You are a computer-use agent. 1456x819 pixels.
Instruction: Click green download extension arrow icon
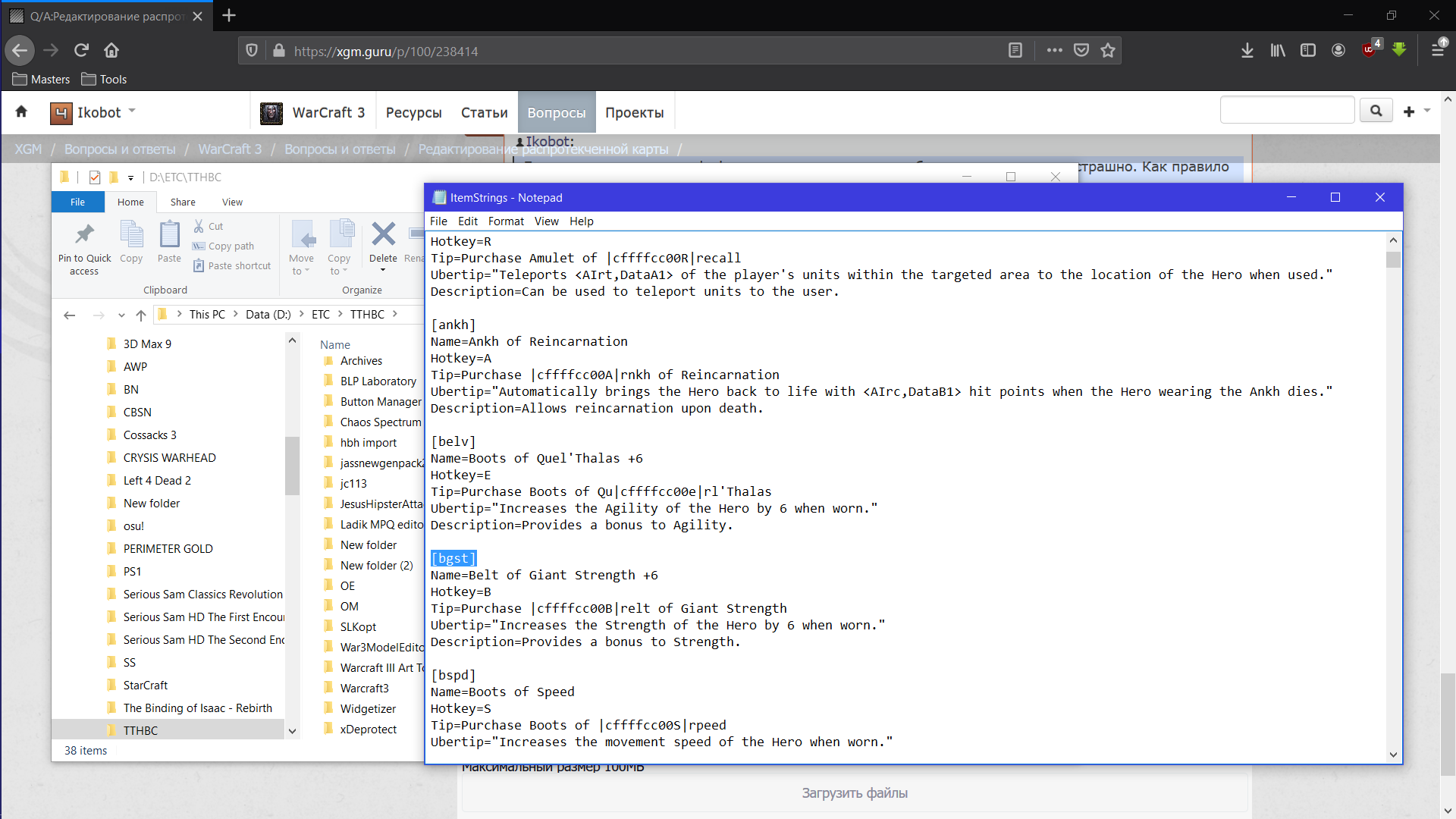coord(1399,50)
